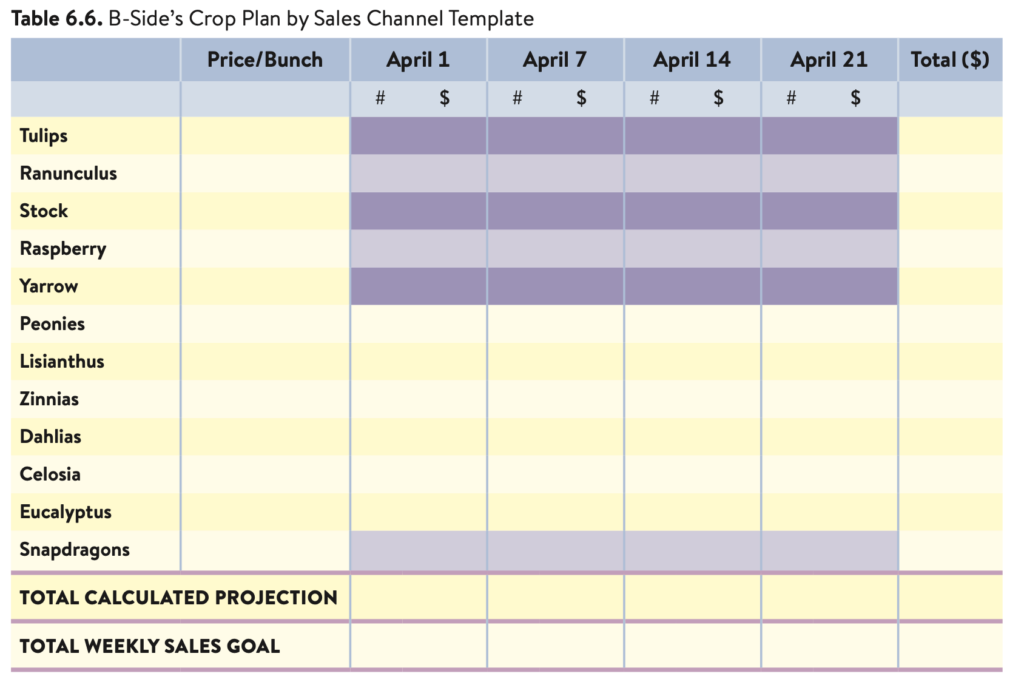Click the Total cell for calculated projection
Screen dimensions: 1024x682
pos(950,598)
